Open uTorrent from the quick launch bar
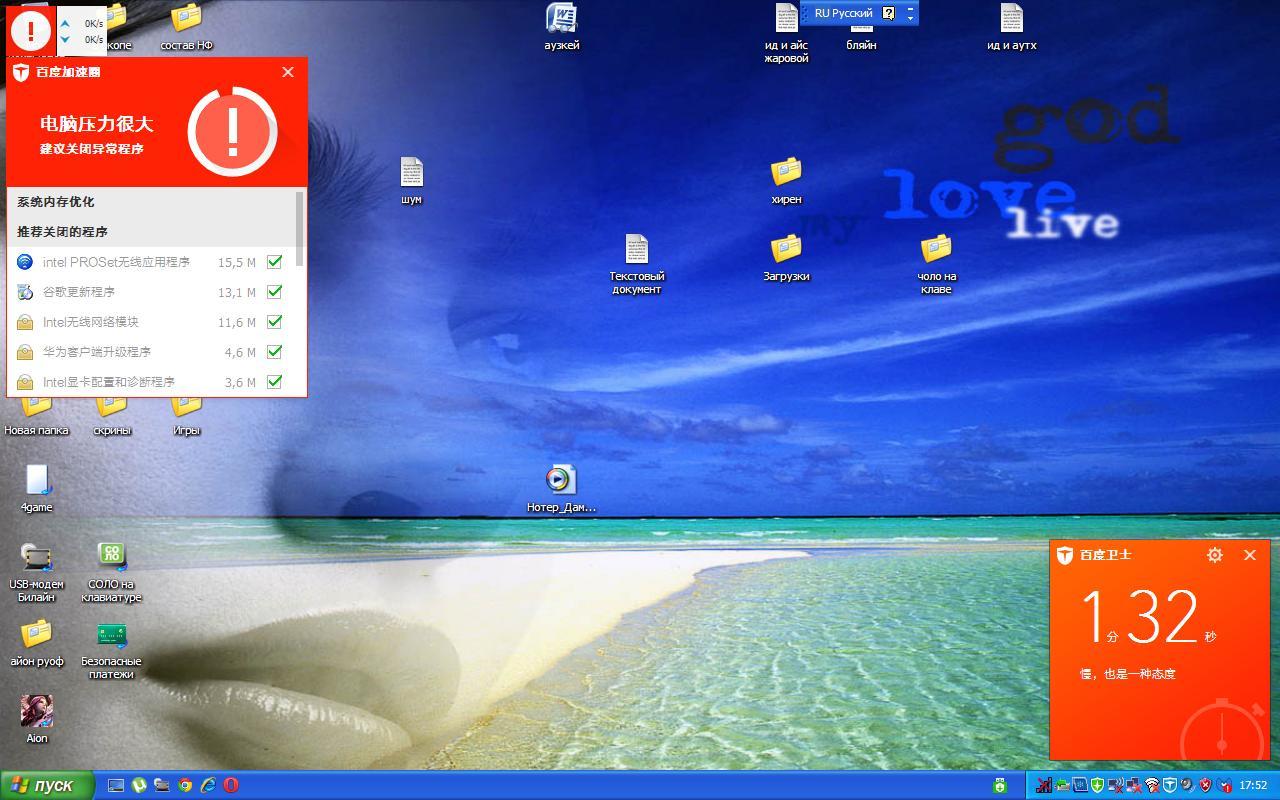The height and width of the screenshot is (800, 1280). [139, 785]
